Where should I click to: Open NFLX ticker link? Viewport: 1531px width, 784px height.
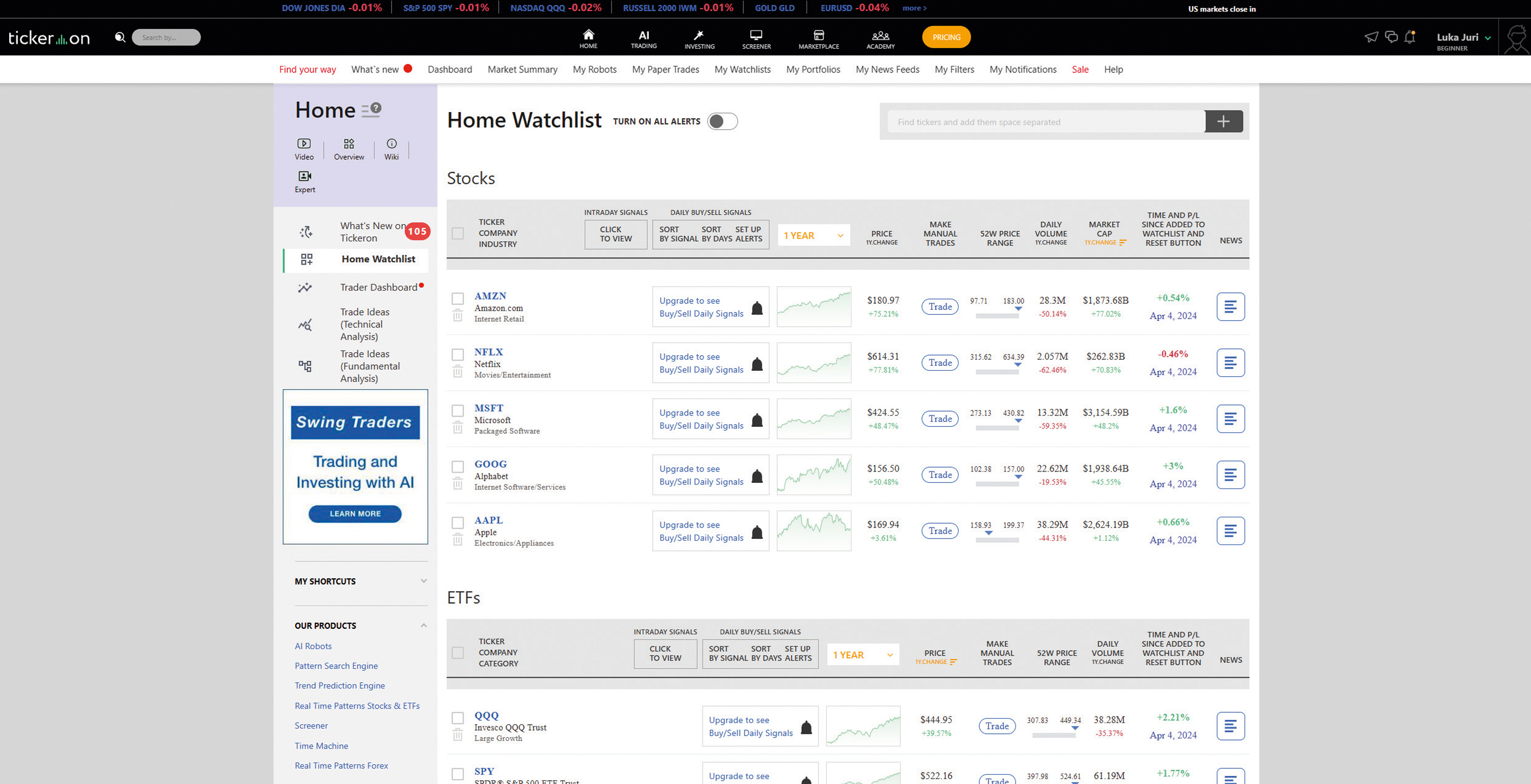point(488,352)
